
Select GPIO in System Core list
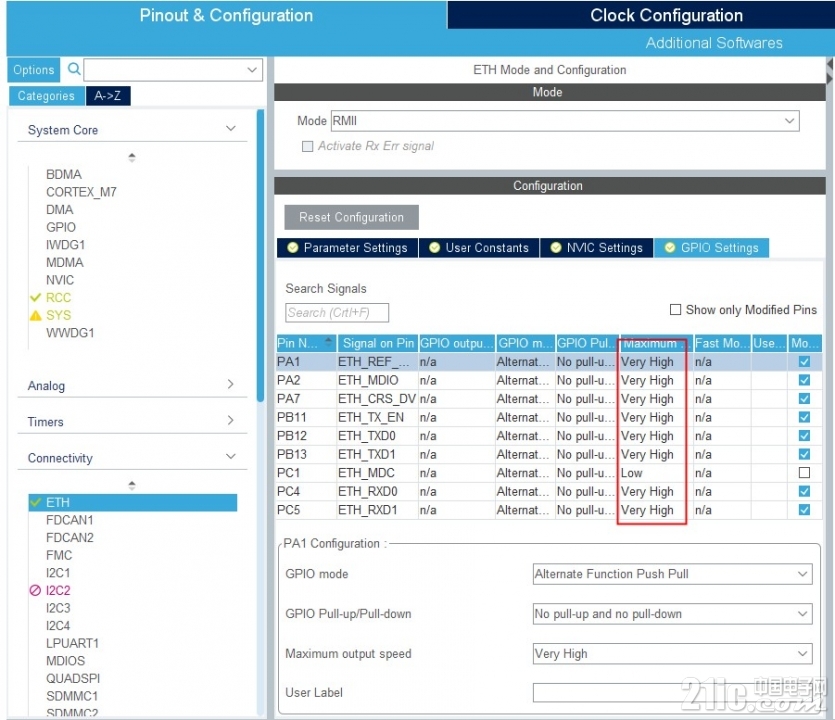(61, 227)
